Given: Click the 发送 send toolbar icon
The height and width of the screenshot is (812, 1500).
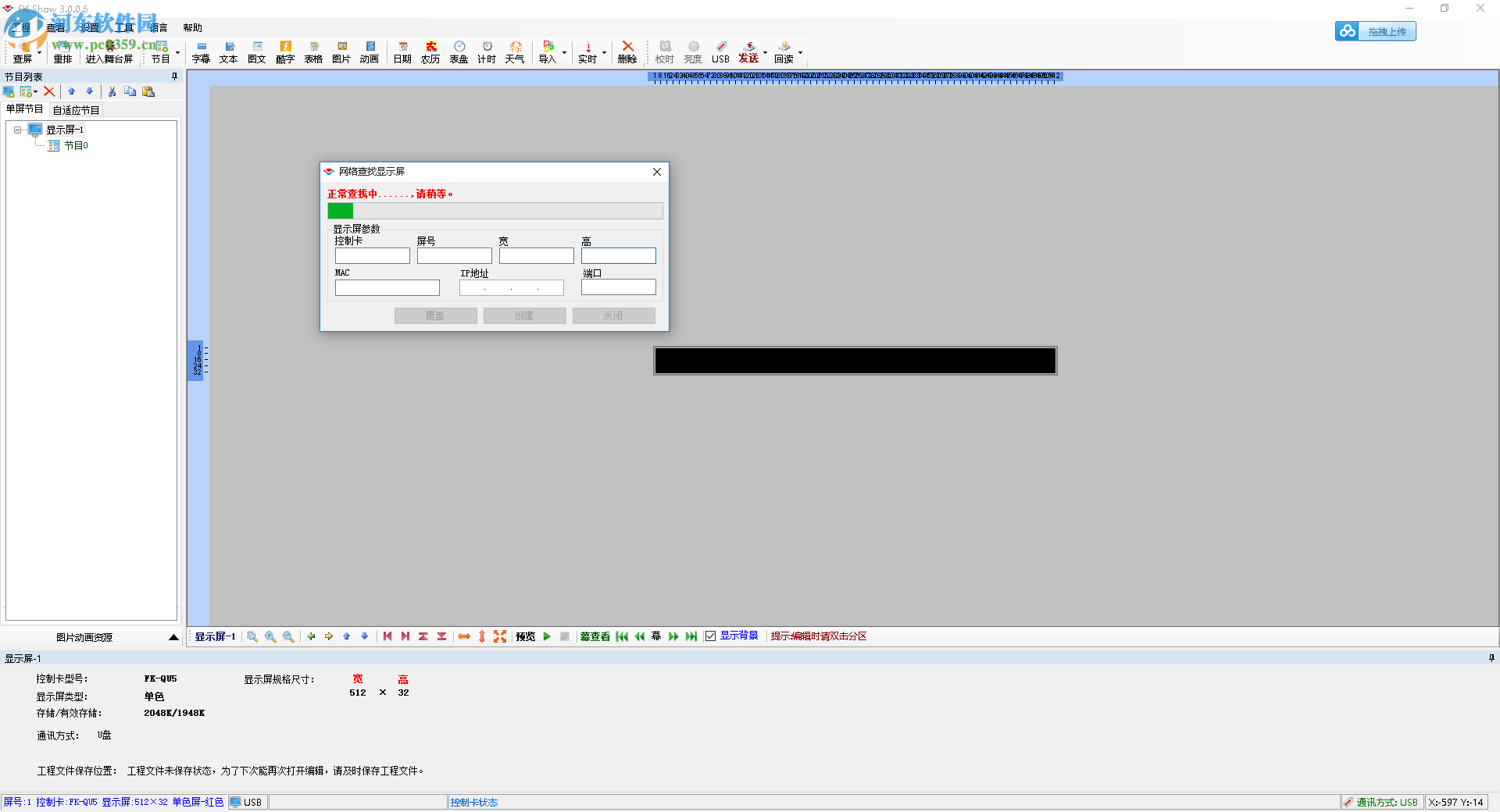Looking at the screenshot, I should pos(748,52).
